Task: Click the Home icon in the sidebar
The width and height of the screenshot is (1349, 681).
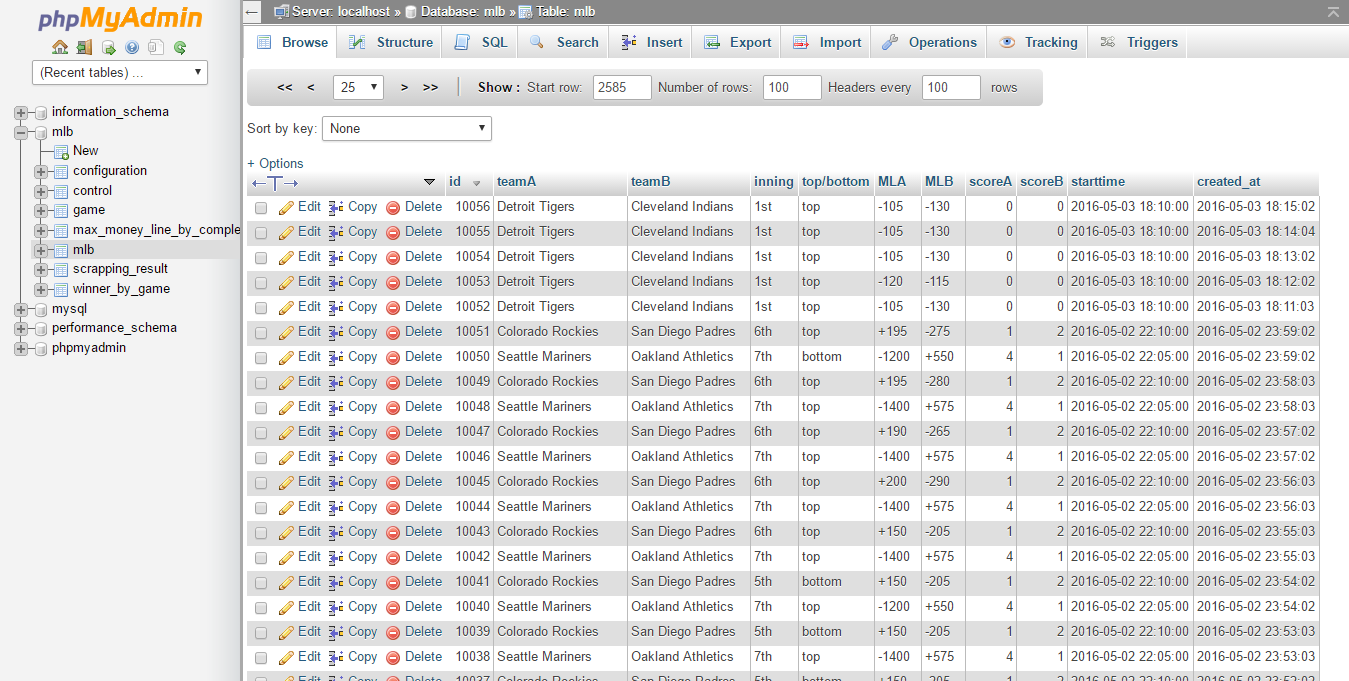Action: (x=60, y=47)
